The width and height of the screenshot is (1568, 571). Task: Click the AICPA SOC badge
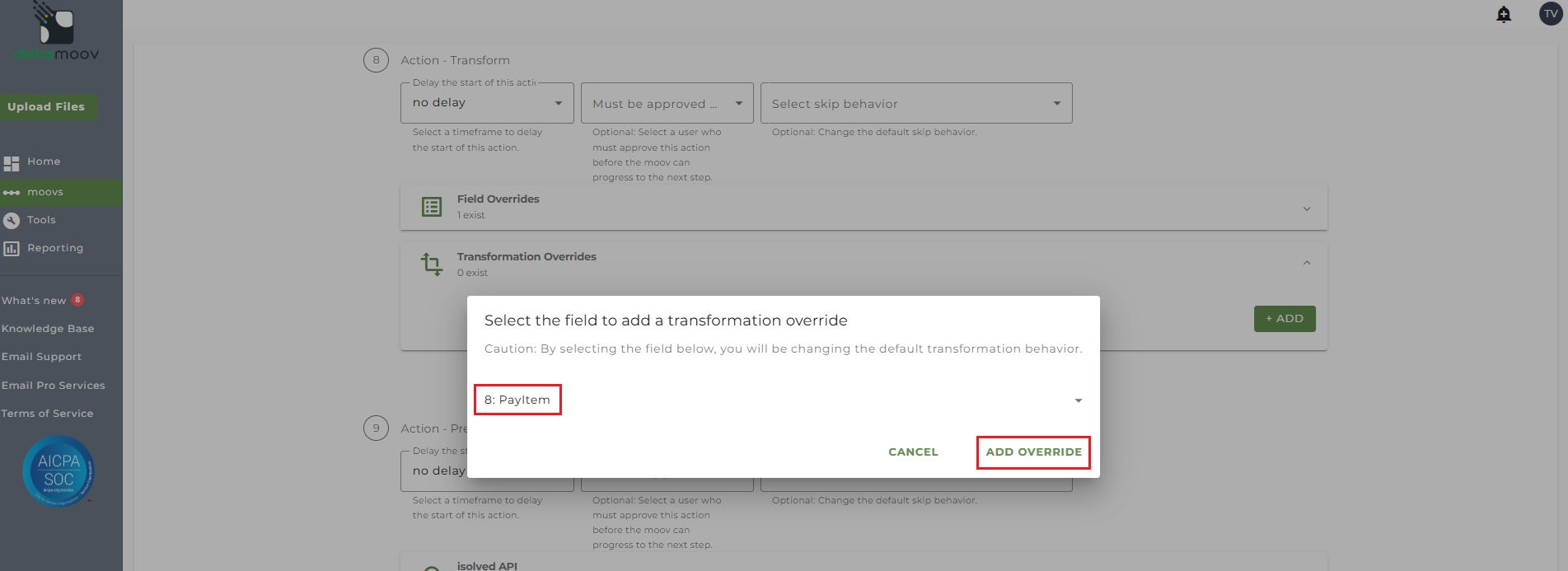click(x=59, y=470)
